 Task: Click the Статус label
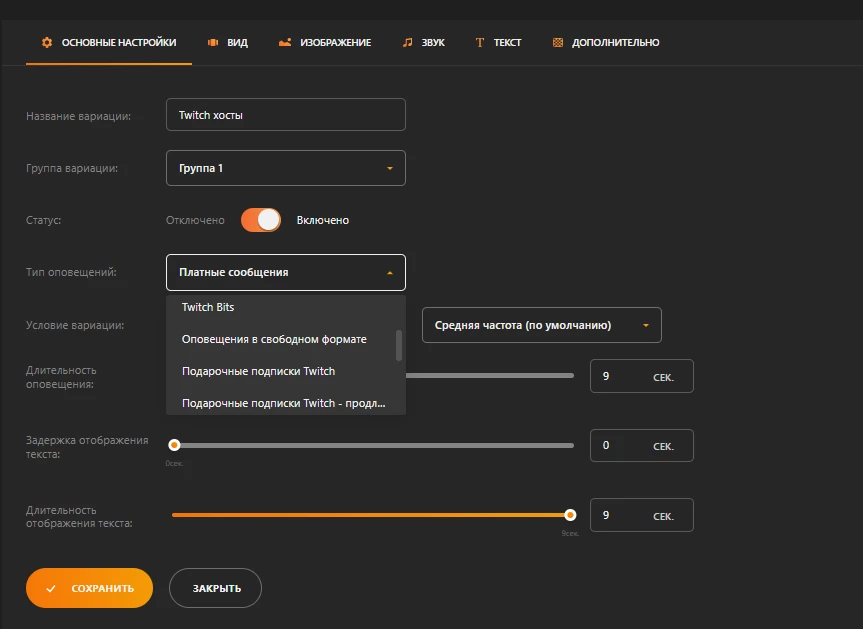(43, 220)
